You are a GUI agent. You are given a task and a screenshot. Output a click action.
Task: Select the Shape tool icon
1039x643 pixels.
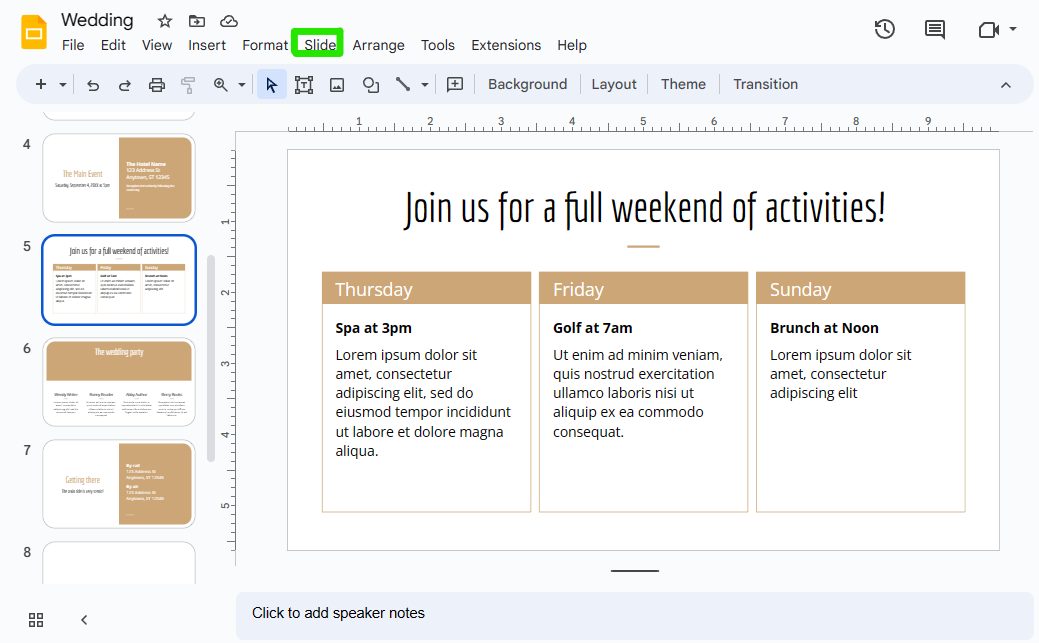click(370, 85)
